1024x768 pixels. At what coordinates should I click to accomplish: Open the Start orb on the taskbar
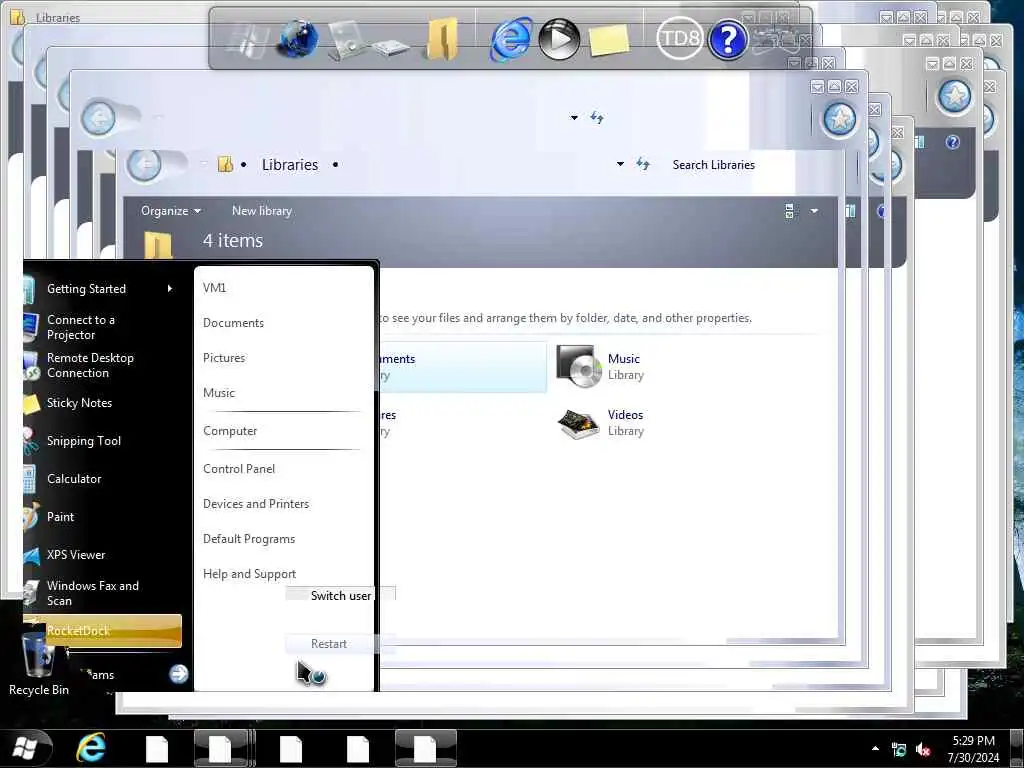pos(25,748)
